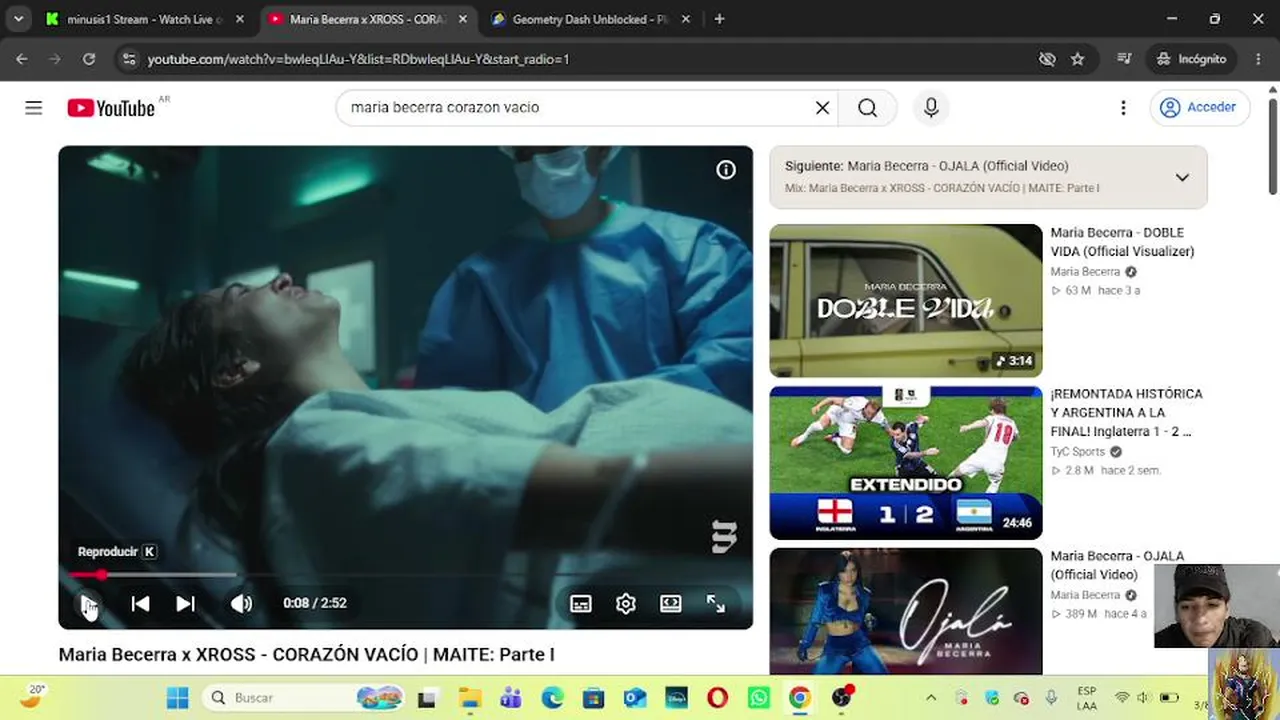Switch to the minusis1 Stream tab
The width and height of the screenshot is (1280, 720).
[x=142, y=19]
